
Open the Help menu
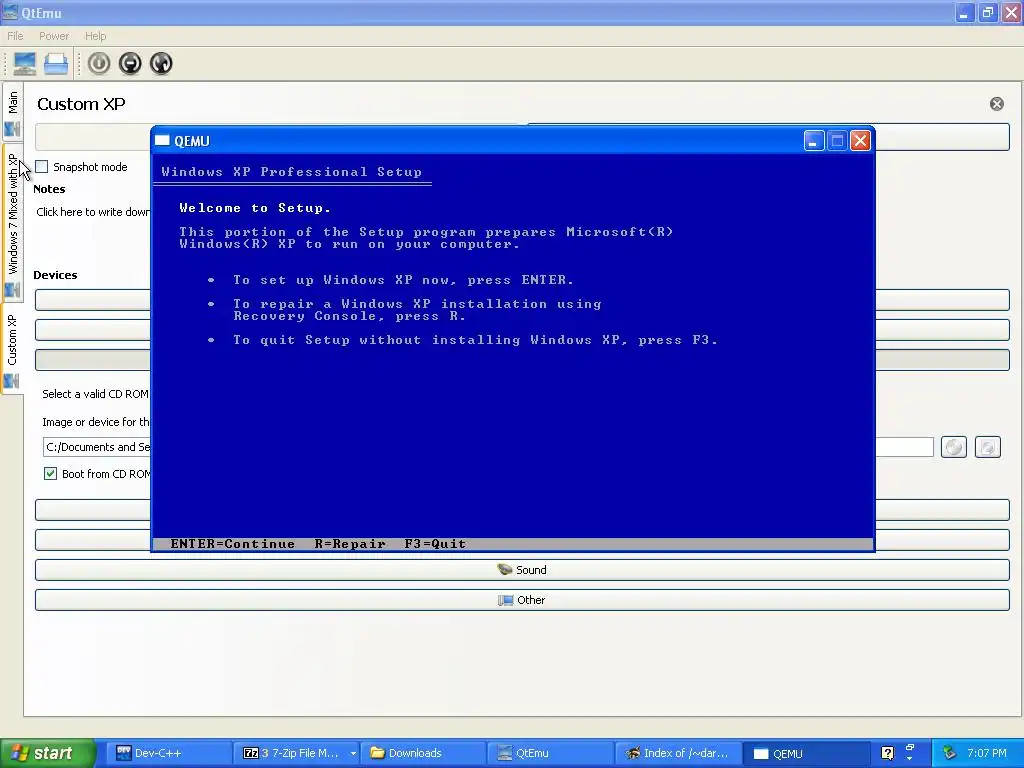pyautogui.click(x=95, y=36)
